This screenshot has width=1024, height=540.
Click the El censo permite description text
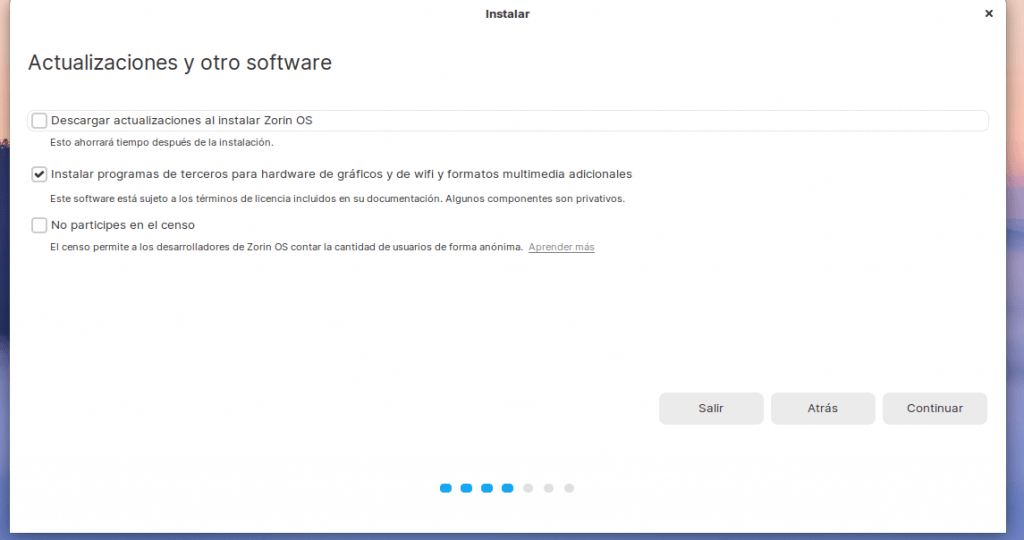pyautogui.click(x=286, y=247)
